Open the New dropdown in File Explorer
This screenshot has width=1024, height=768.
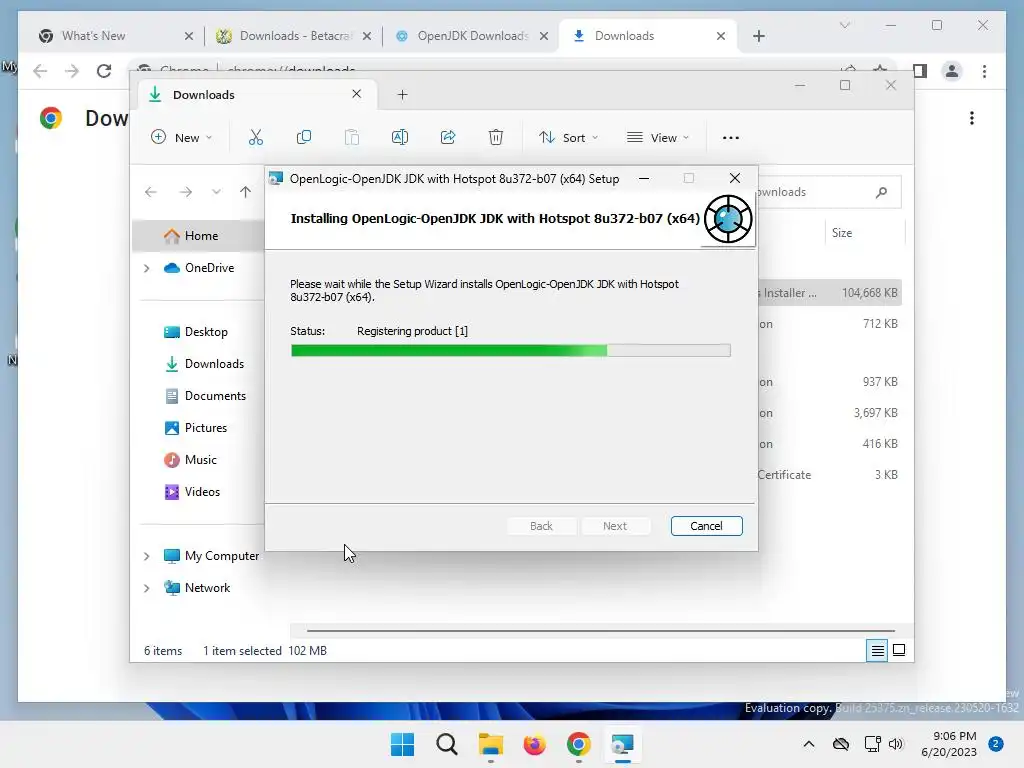pyautogui.click(x=182, y=138)
